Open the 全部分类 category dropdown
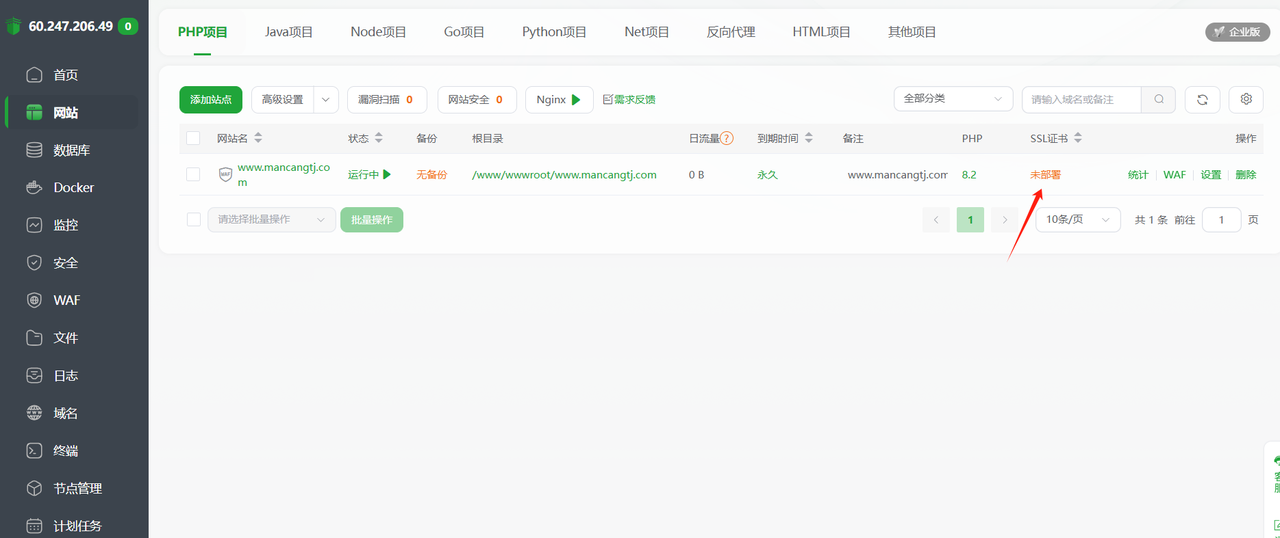This screenshot has width=1280, height=538. (x=953, y=99)
